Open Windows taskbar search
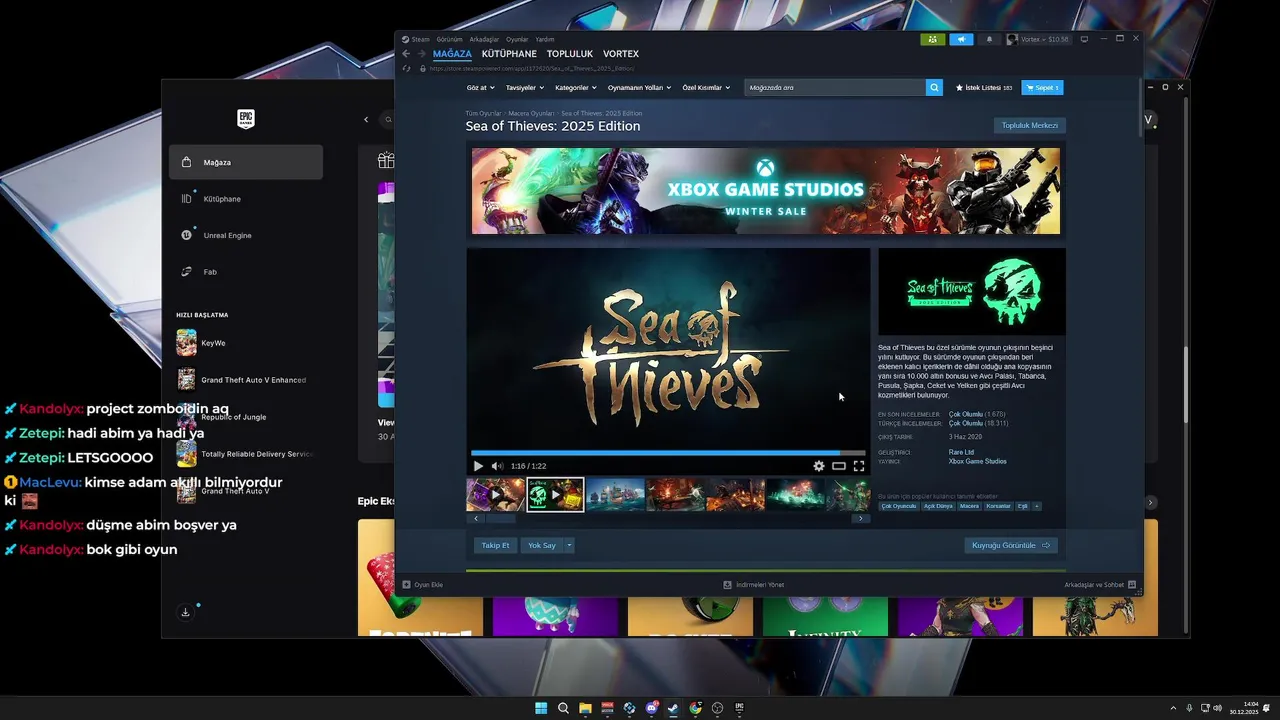The width and height of the screenshot is (1280, 720). point(563,708)
